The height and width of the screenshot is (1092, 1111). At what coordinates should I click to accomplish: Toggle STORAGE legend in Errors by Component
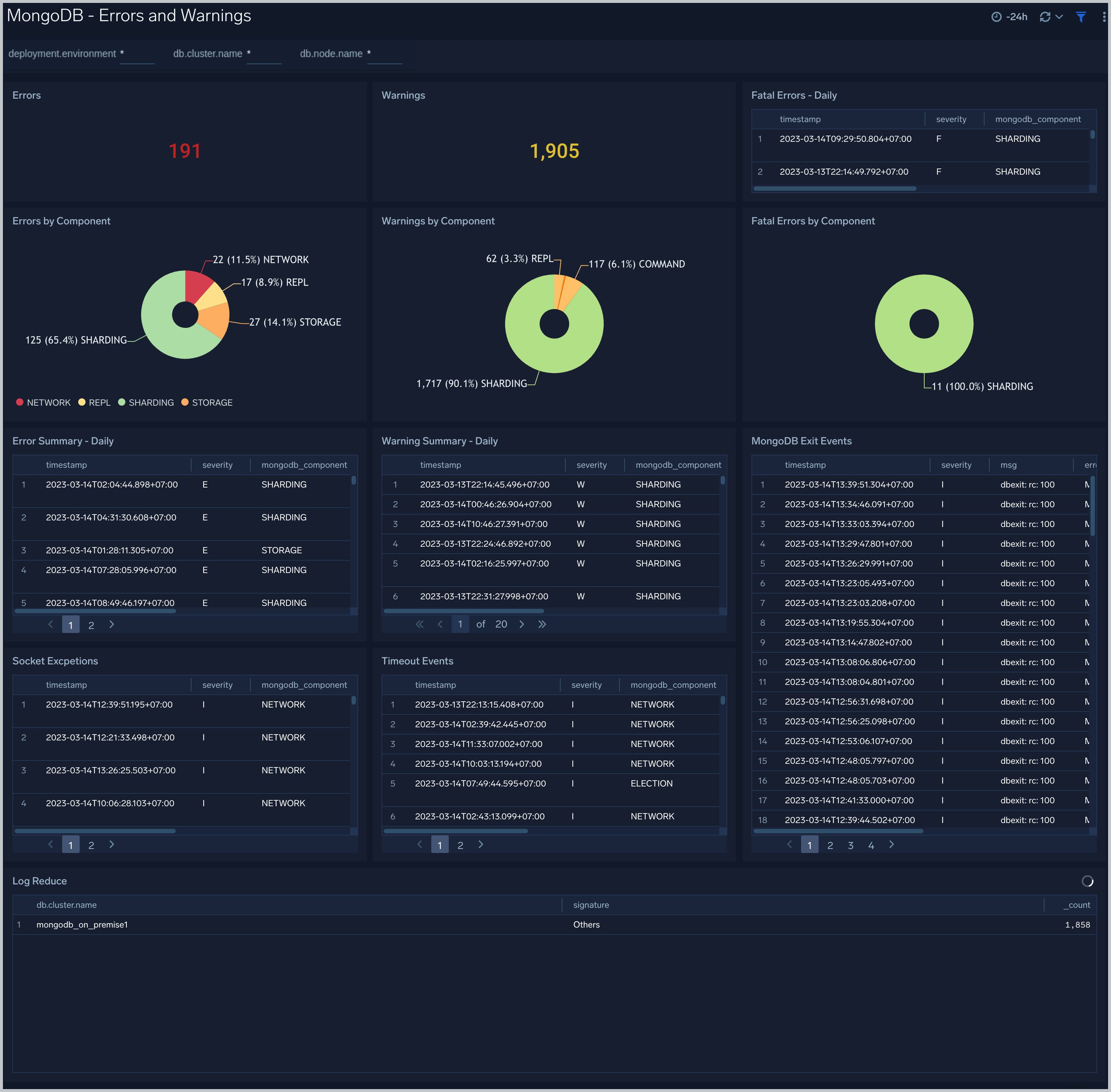tap(207, 403)
